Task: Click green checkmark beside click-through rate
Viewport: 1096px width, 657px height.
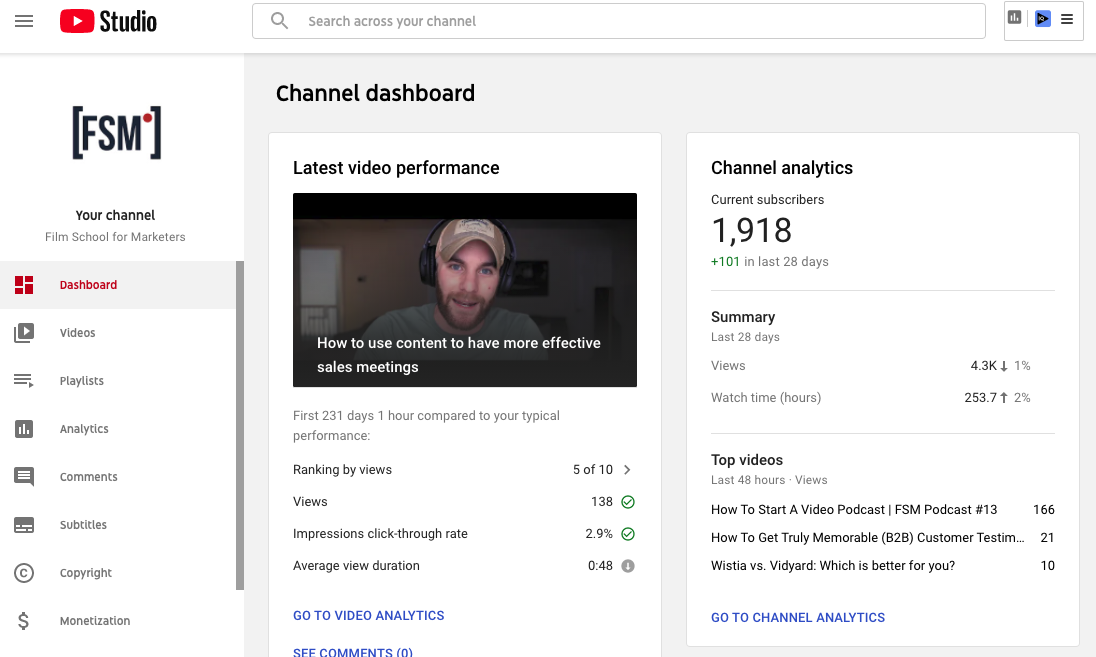Action: (628, 534)
